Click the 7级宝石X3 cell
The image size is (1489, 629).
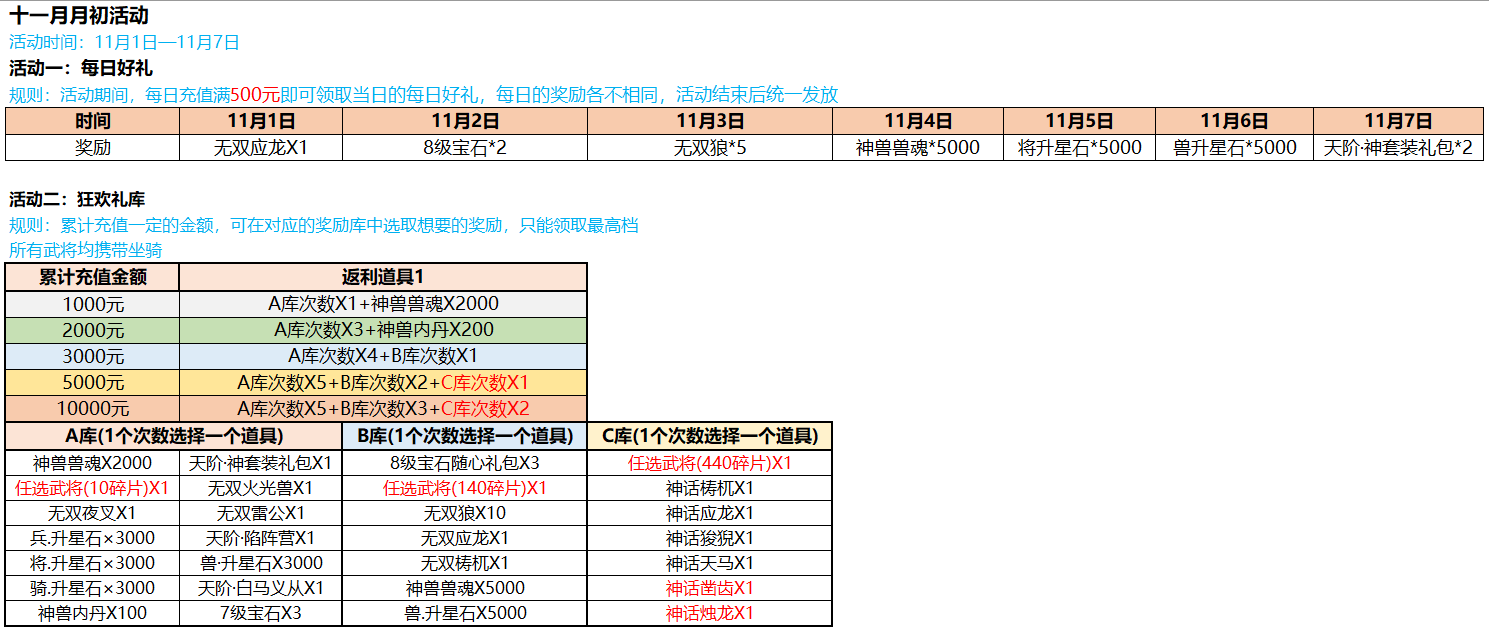pyautogui.click(x=260, y=613)
